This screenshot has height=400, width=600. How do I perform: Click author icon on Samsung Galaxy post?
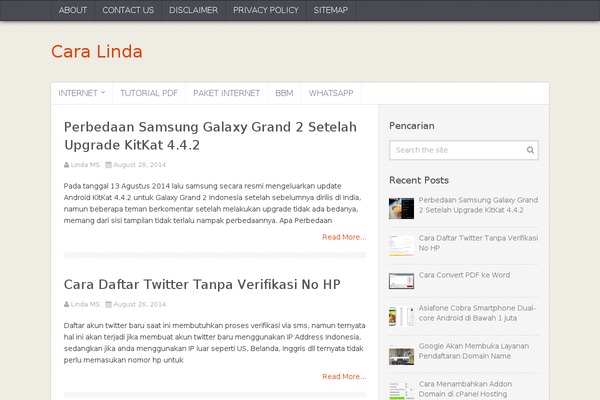[x=67, y=165]
